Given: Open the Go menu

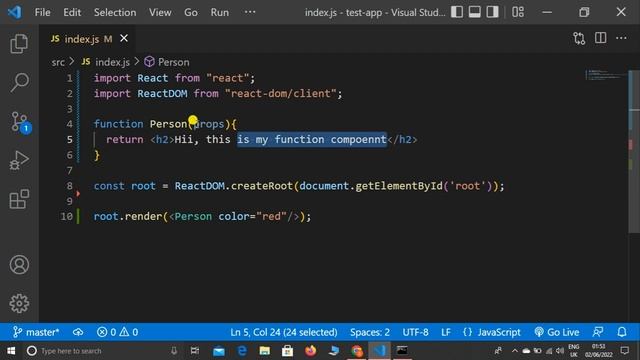Looking at the screenshot, I should point(191,12).
